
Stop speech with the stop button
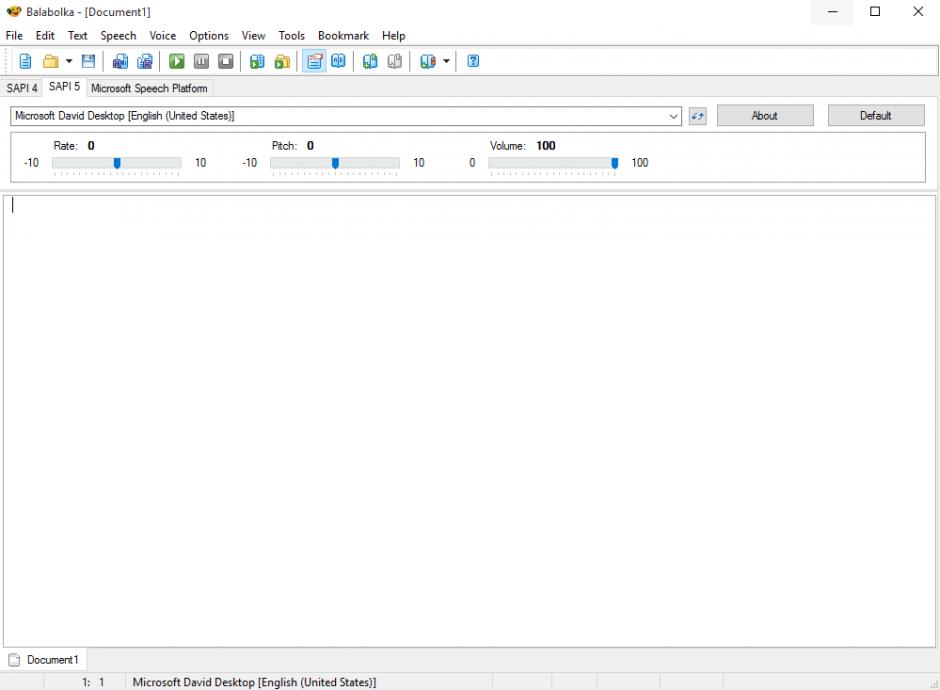point(226,61)
